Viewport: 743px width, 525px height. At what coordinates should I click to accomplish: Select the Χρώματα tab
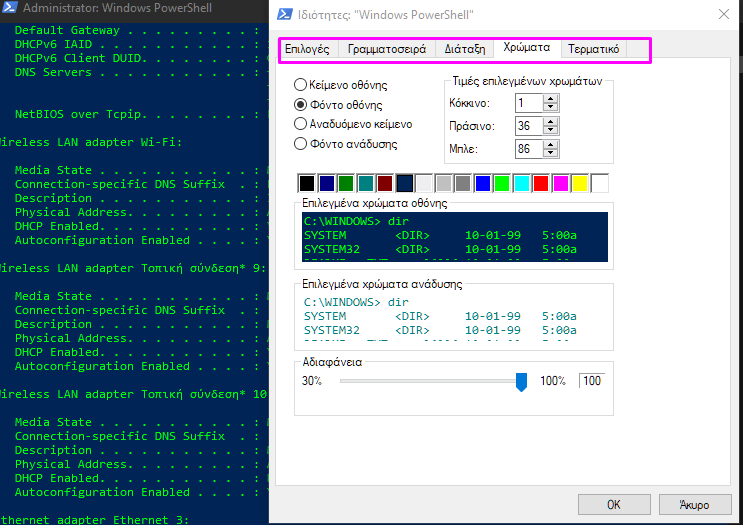click(x=527, y=48)
